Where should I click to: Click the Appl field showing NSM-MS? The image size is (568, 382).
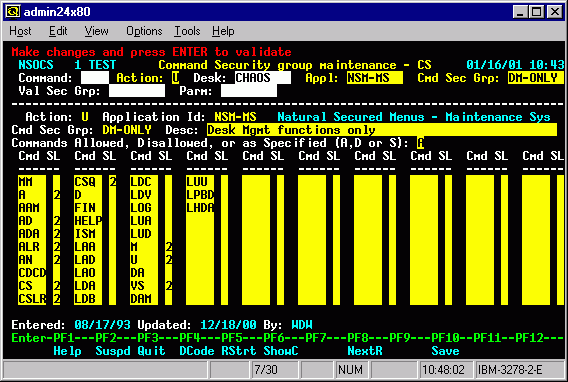(375, 78)
